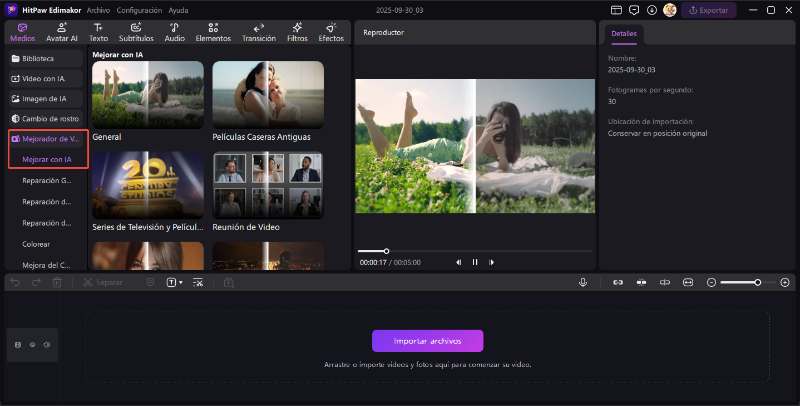Click the Exportar button
Screen dimensions: 800x406
709,10
